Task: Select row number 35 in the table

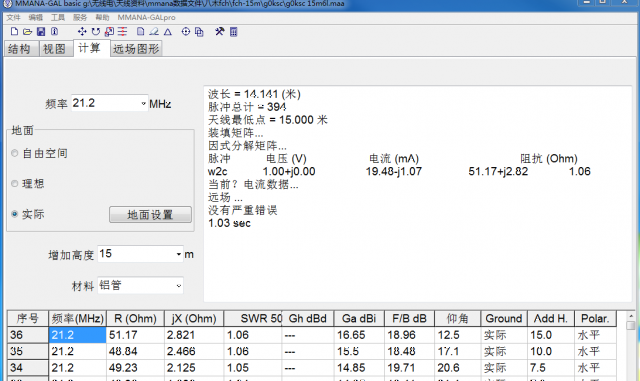Action: pyautogui.click(x=28, y=352)
